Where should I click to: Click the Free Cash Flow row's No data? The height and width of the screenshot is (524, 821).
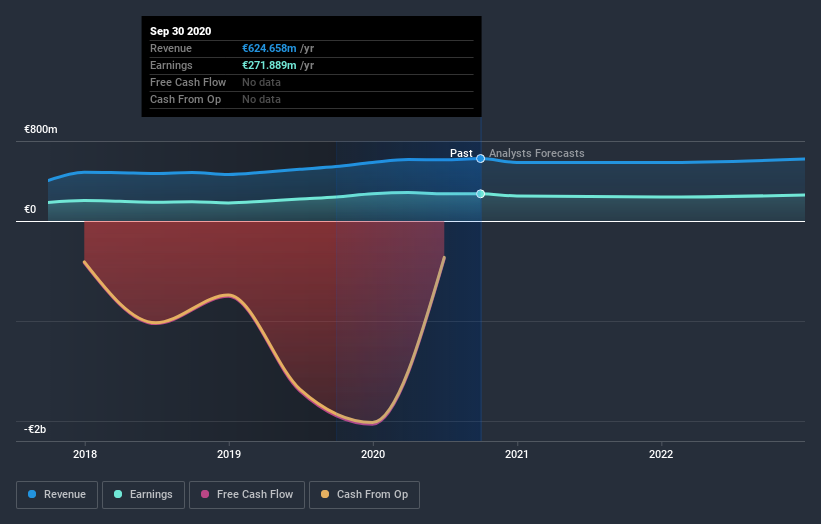point(261,82)
